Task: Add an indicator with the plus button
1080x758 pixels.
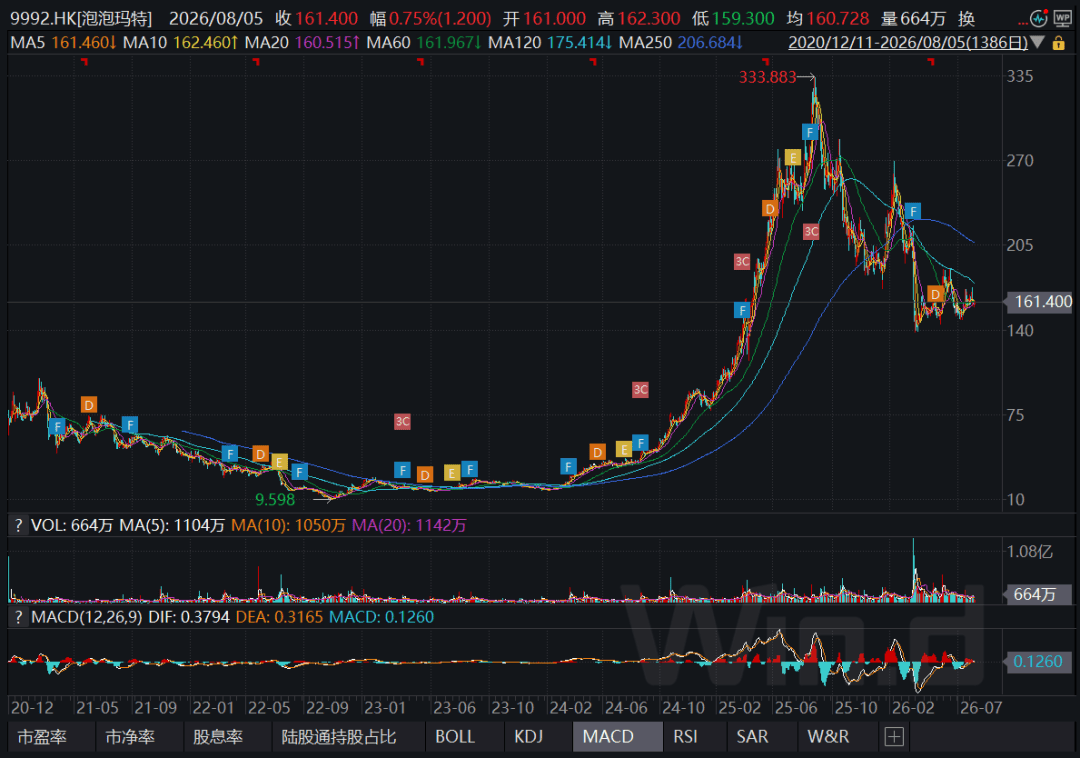Action: click(x=894, y=737)
